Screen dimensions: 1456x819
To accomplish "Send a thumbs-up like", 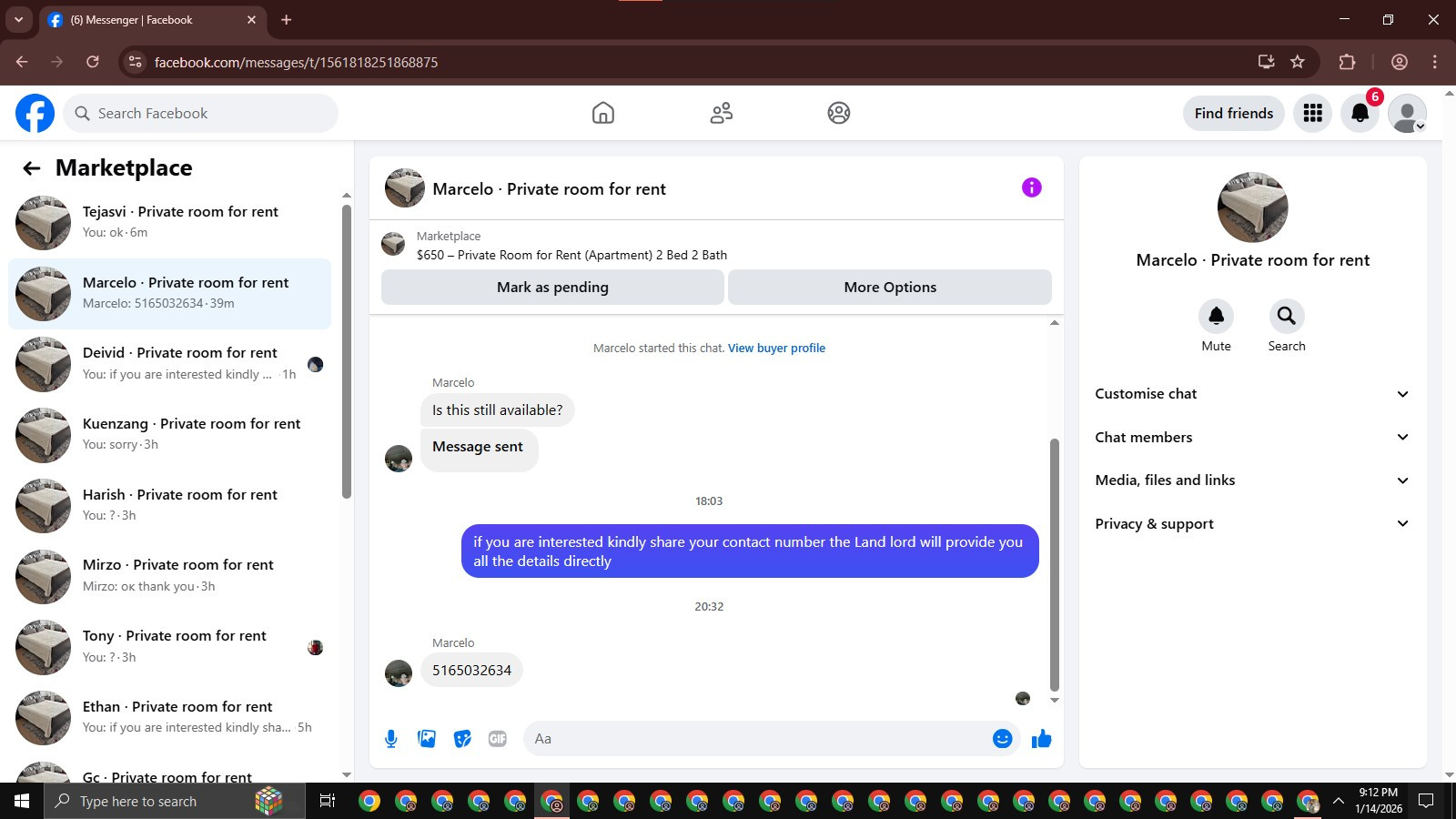I will [1042, 739].
